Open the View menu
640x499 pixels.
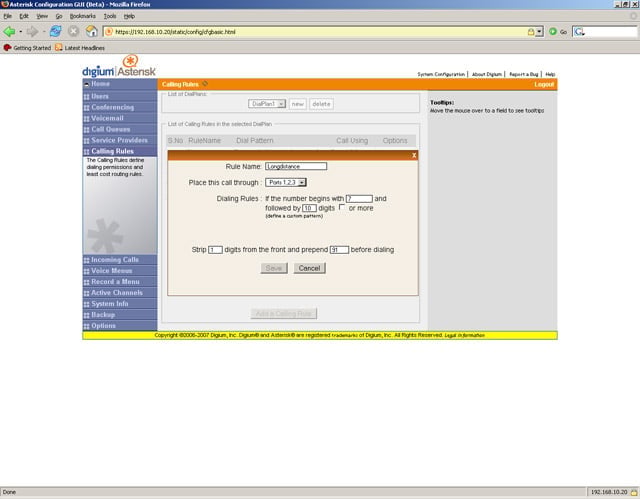[x=42, y=16]
